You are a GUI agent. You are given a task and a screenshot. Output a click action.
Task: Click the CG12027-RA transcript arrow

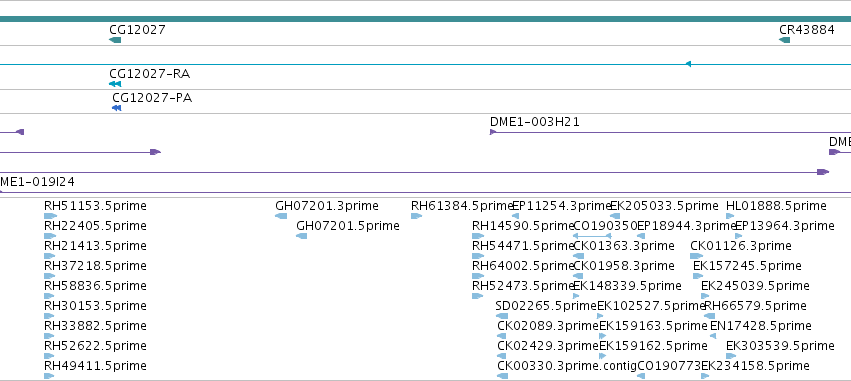(x=115, y=84)
